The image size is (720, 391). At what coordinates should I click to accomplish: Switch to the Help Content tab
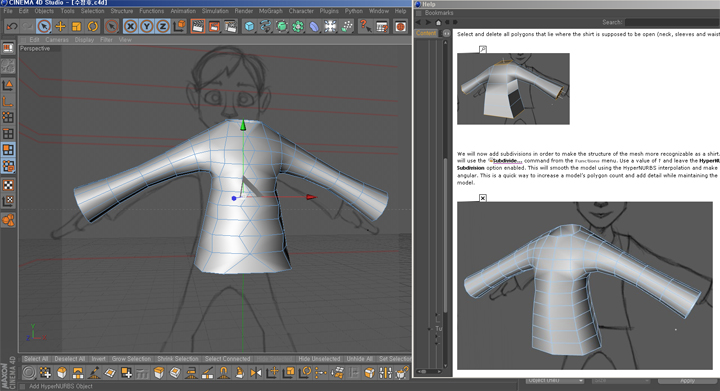coord(426,33)
